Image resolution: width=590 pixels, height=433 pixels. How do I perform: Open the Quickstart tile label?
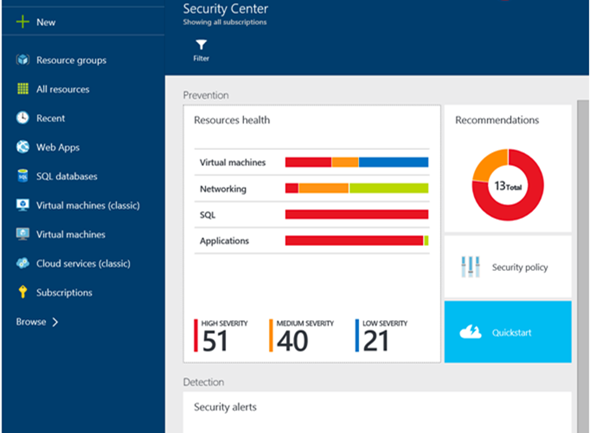point(512,333)
